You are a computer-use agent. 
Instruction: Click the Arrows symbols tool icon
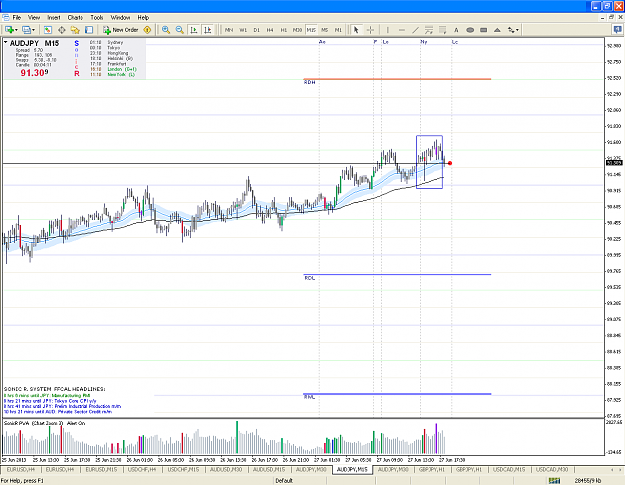click(x=511, y=30)
